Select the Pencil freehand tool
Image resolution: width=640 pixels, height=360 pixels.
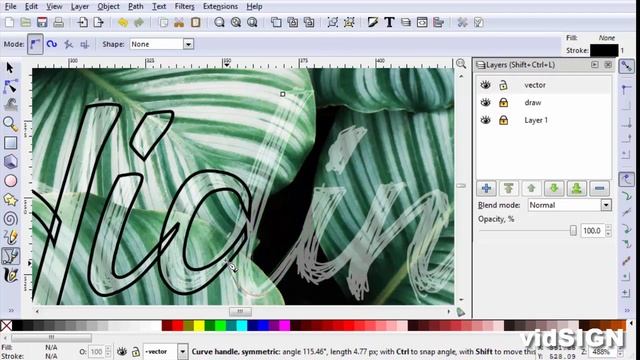10,237
